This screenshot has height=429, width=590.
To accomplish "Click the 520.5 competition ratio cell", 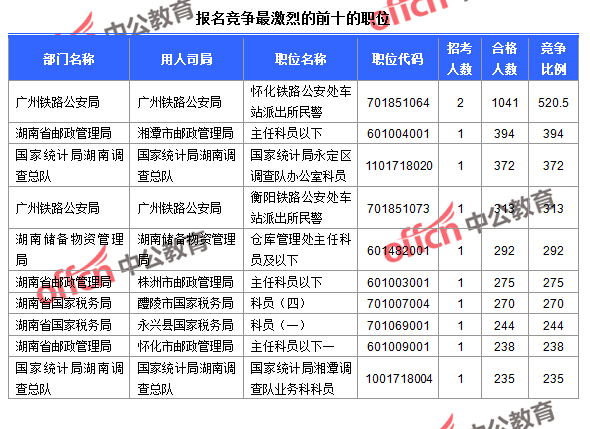I will pos(553,102).
